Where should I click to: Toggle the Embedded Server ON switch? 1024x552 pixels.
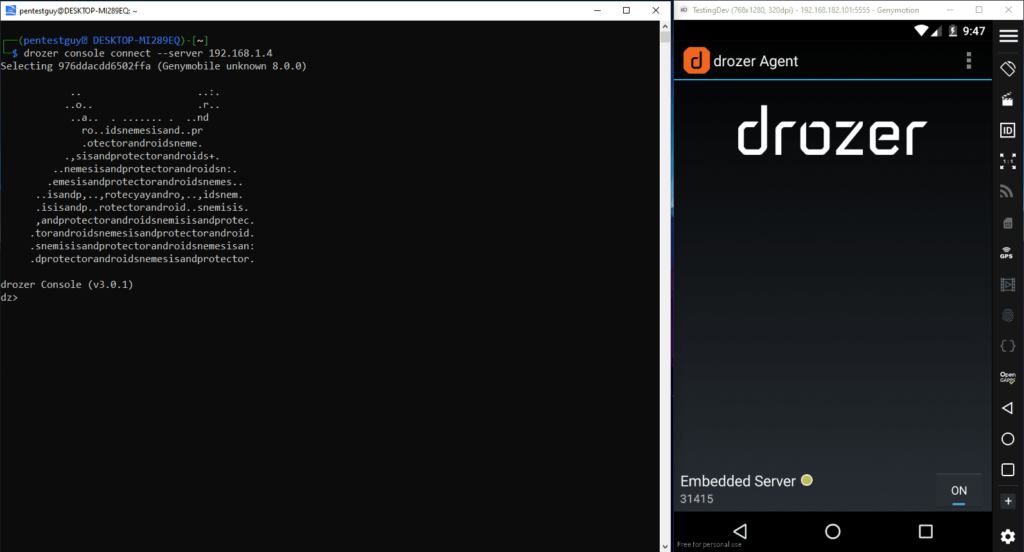pyautogui.click(x=959, y=491)
